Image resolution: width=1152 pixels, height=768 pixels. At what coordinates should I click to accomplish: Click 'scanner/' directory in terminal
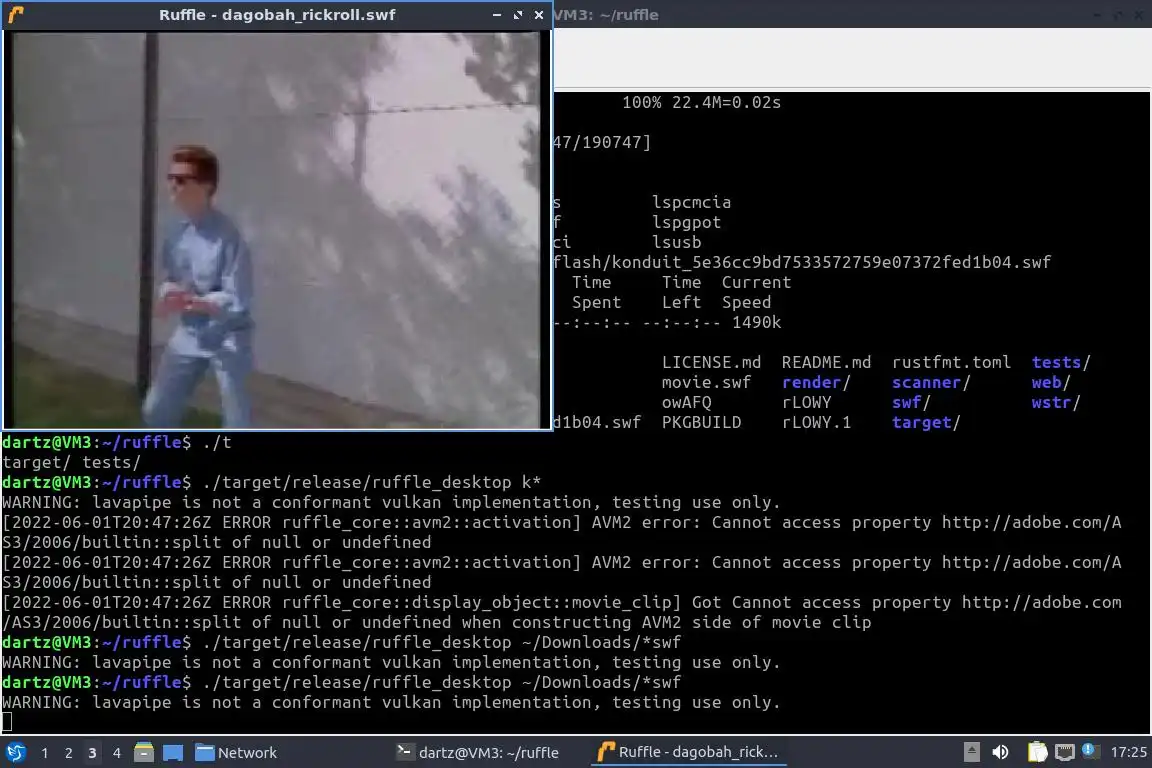pyautogui.click(x=931, y=382)
